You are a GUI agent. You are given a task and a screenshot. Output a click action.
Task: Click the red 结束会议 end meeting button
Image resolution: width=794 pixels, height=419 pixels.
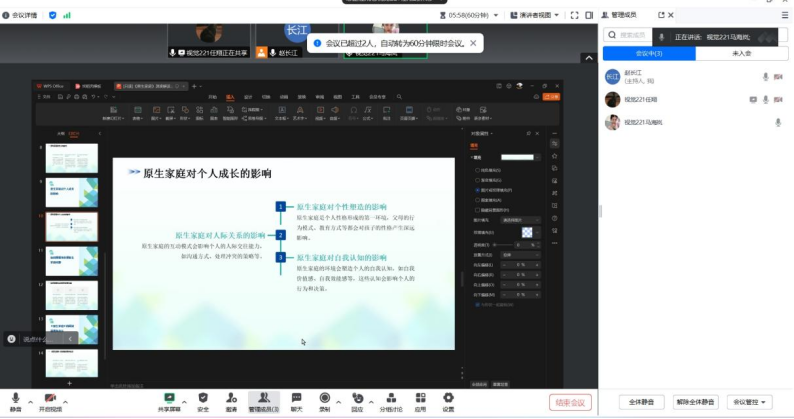[x=570, y=402]
